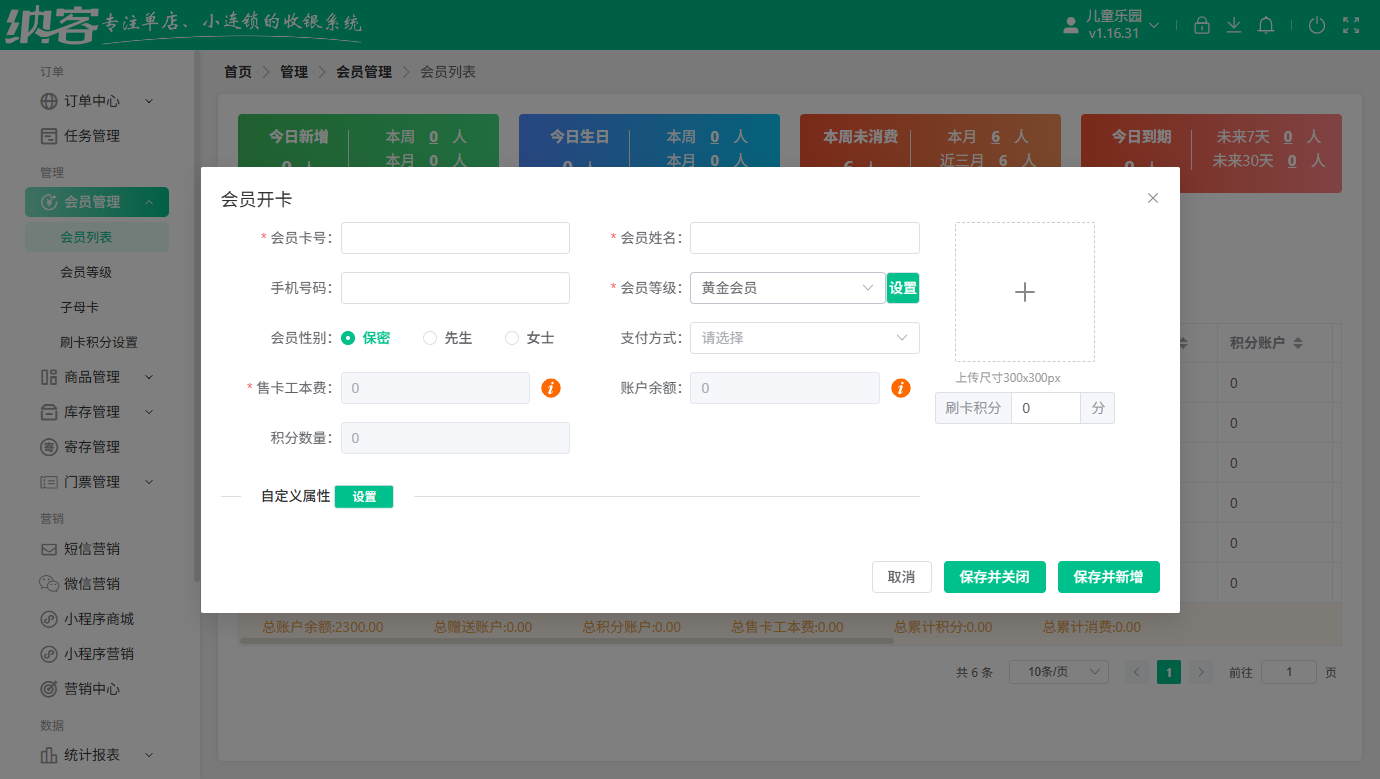Click the power logout icon

[1317, 26]
